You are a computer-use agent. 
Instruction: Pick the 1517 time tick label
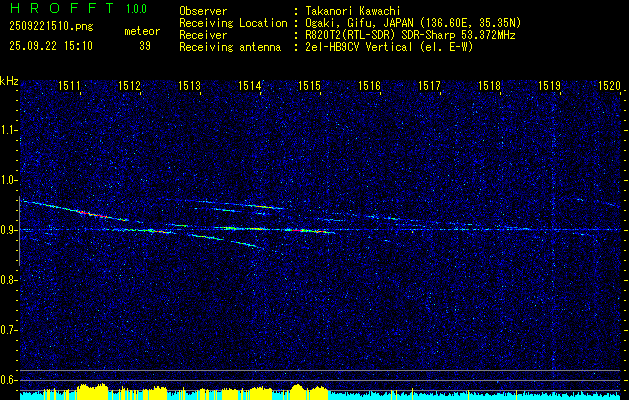(429, 87)
